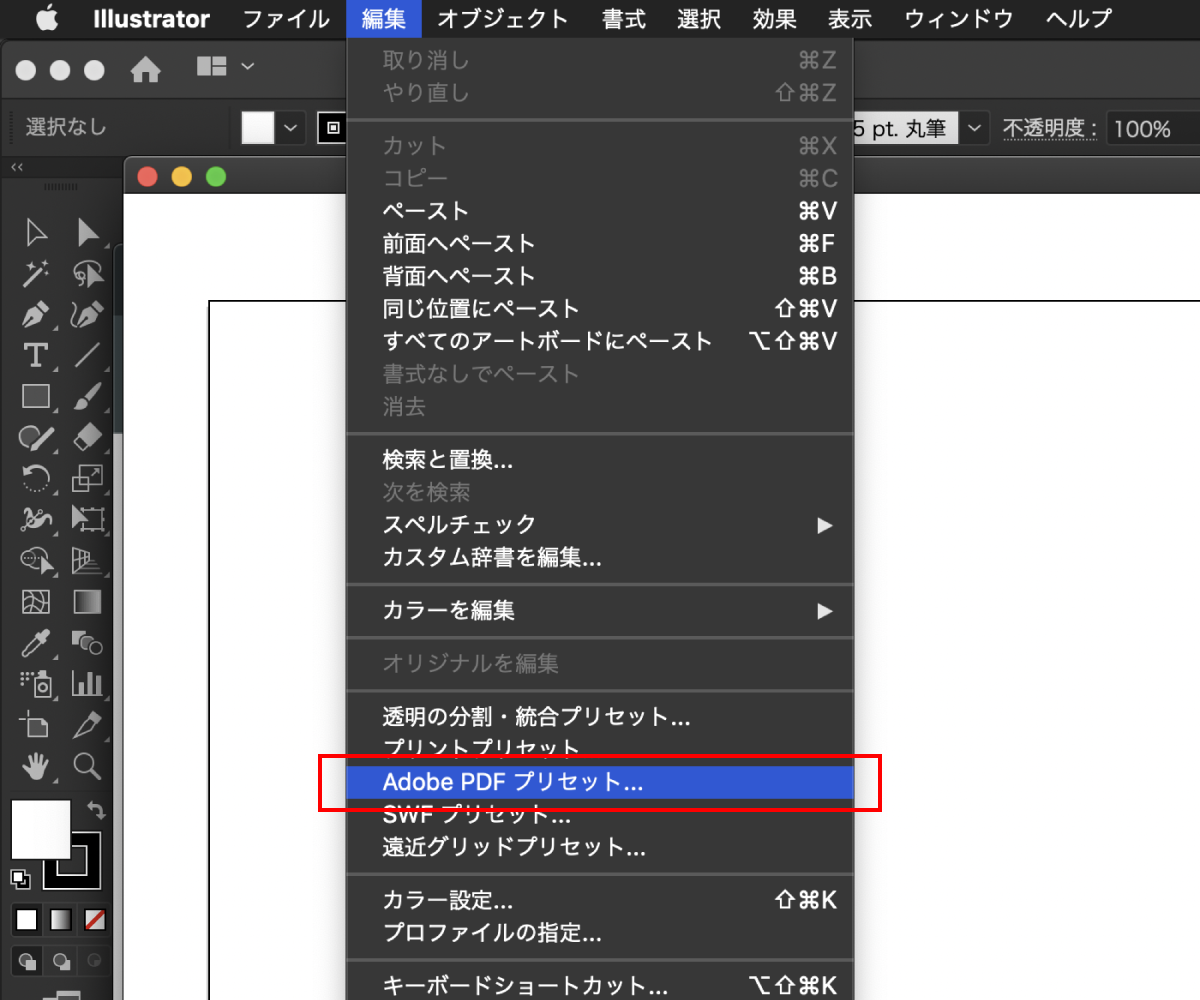The image size is (1200, 1000).
Task: Select the Symbol Sprayer tool
Action: [x=37, y=684]
